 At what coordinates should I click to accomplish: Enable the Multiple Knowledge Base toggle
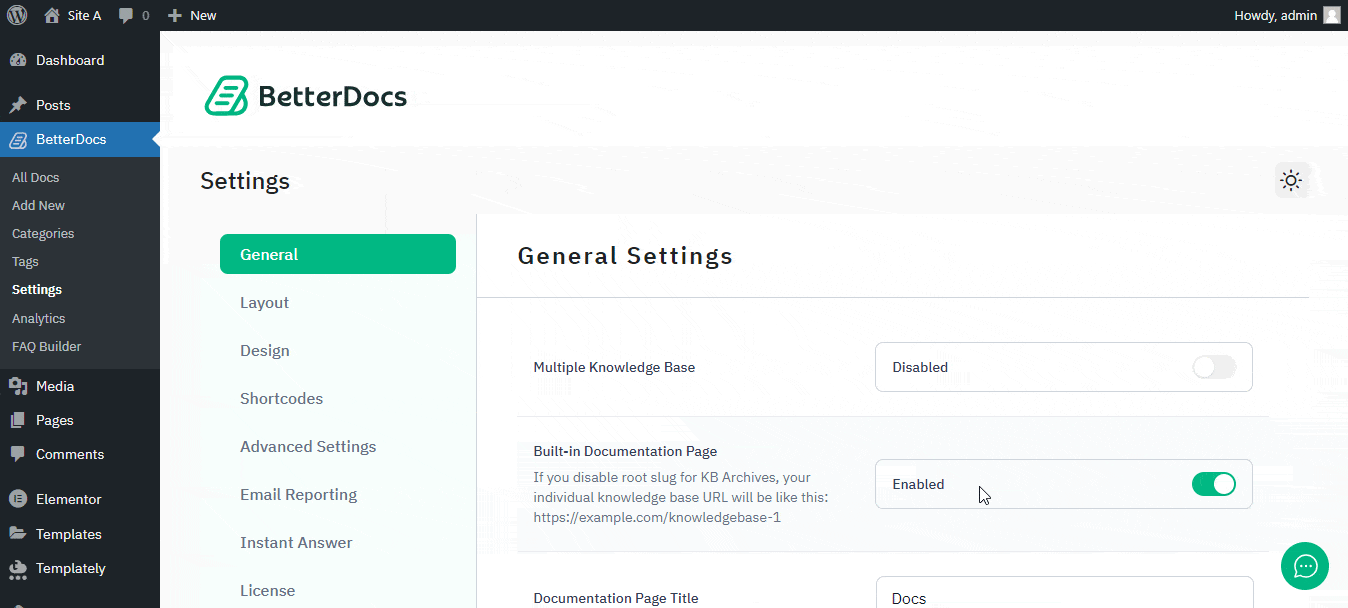coord(1213,367)
